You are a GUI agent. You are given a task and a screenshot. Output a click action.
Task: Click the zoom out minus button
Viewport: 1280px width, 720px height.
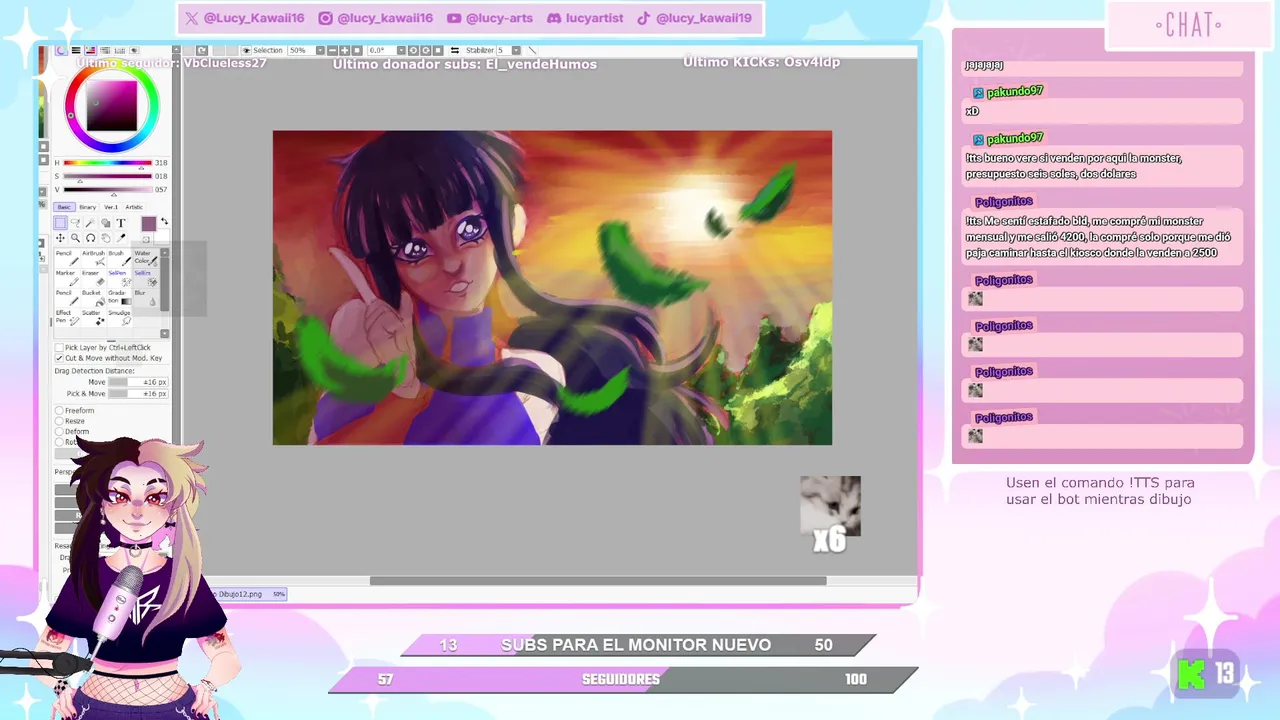(x=332, y=50)
